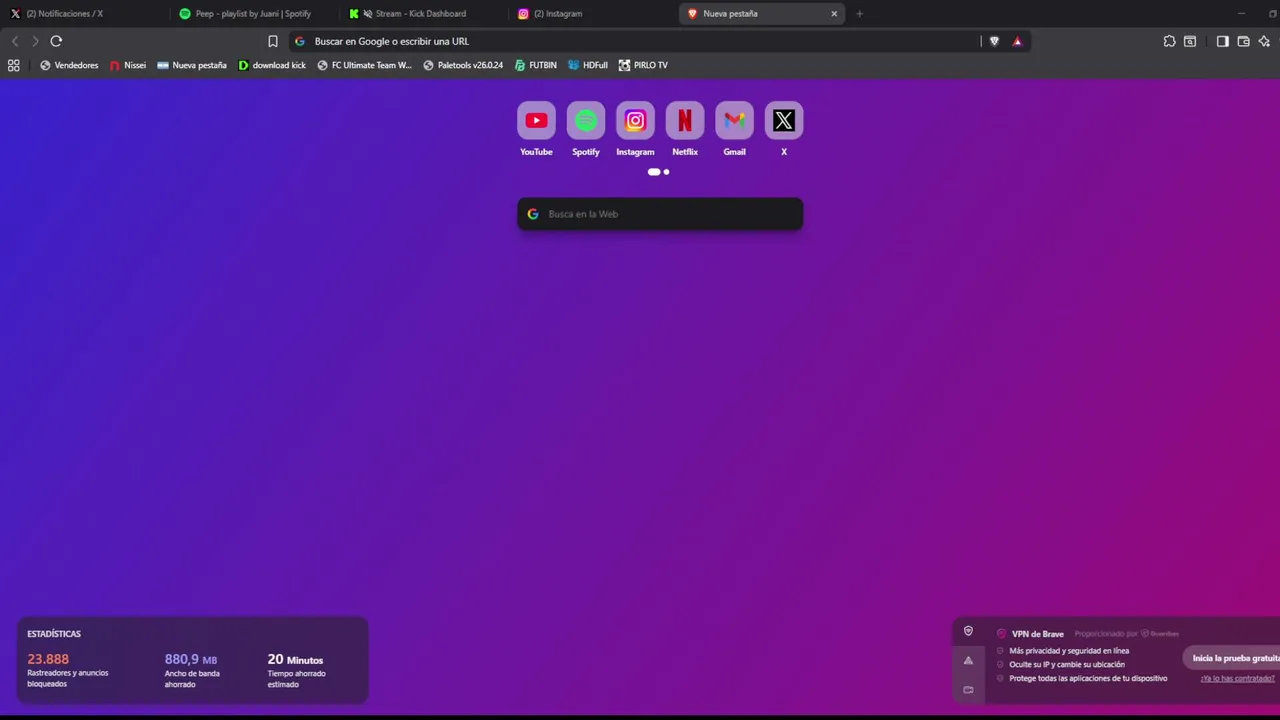1280x720 pixels.
Task: Click Oculte su IP y cambie su ubicación
Action: click(x=1067, y=664)
